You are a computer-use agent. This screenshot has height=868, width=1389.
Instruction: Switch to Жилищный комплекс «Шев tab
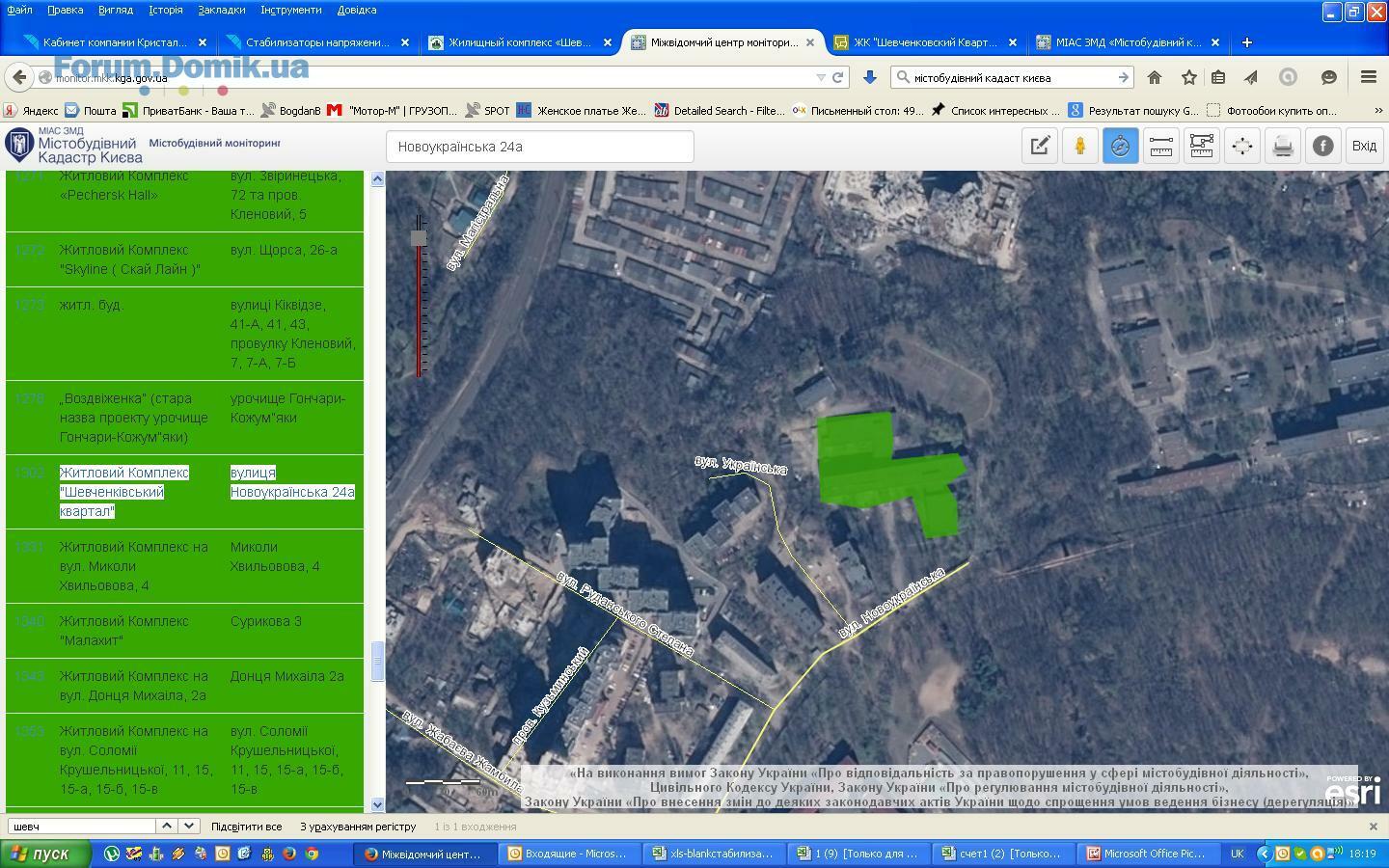click(520, 42)
